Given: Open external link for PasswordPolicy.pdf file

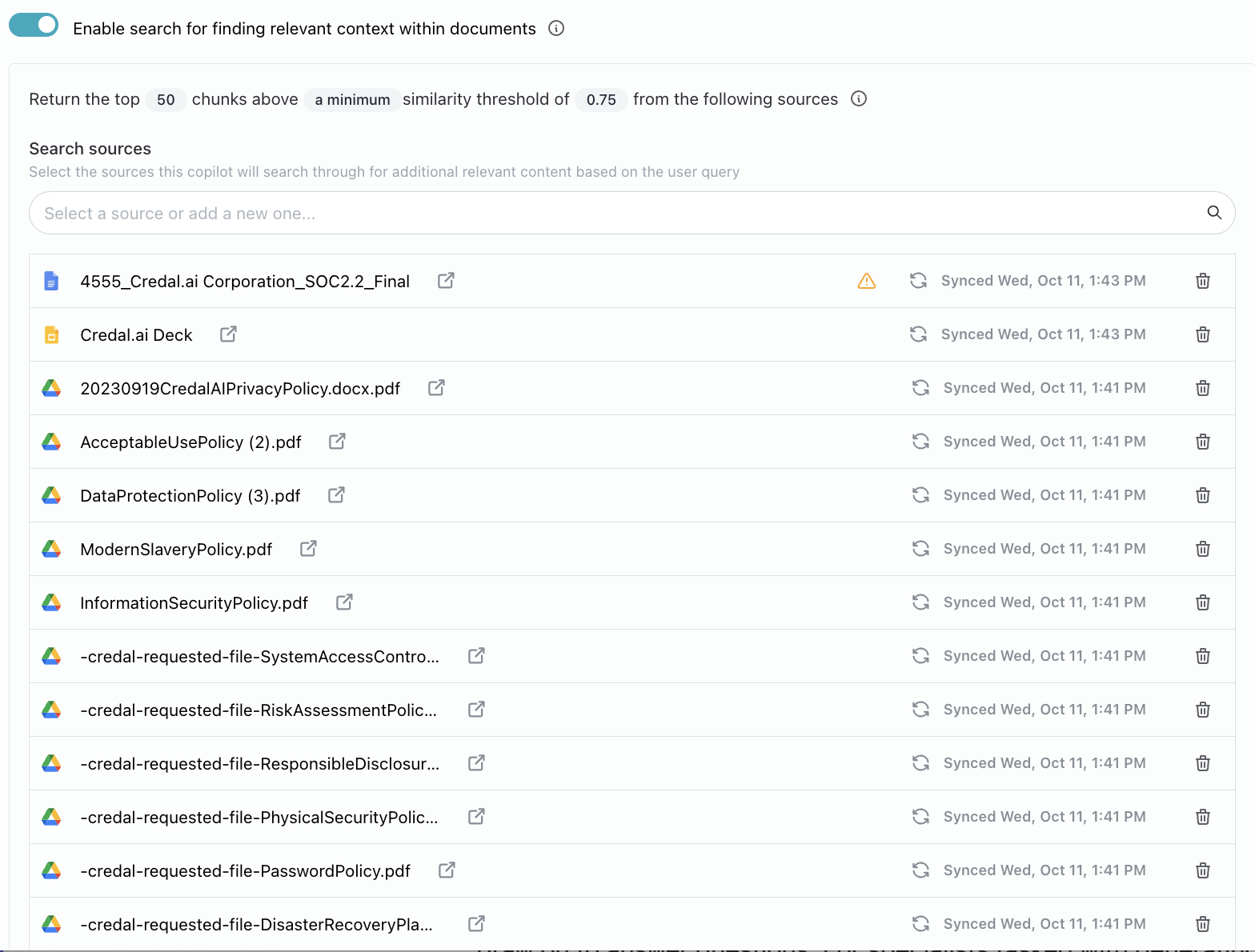Looking at the screenshot, I should [x=447, y=870].
